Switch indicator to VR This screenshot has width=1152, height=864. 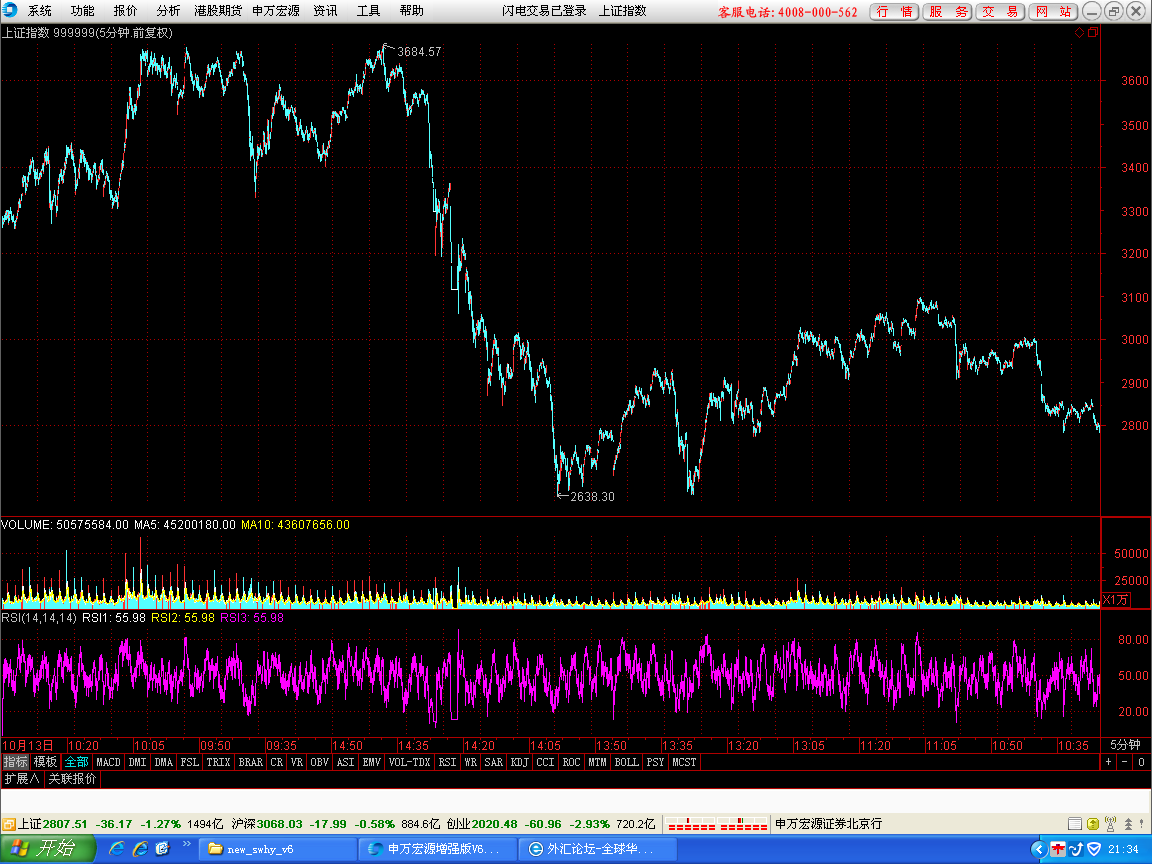[x=297, y=762]
